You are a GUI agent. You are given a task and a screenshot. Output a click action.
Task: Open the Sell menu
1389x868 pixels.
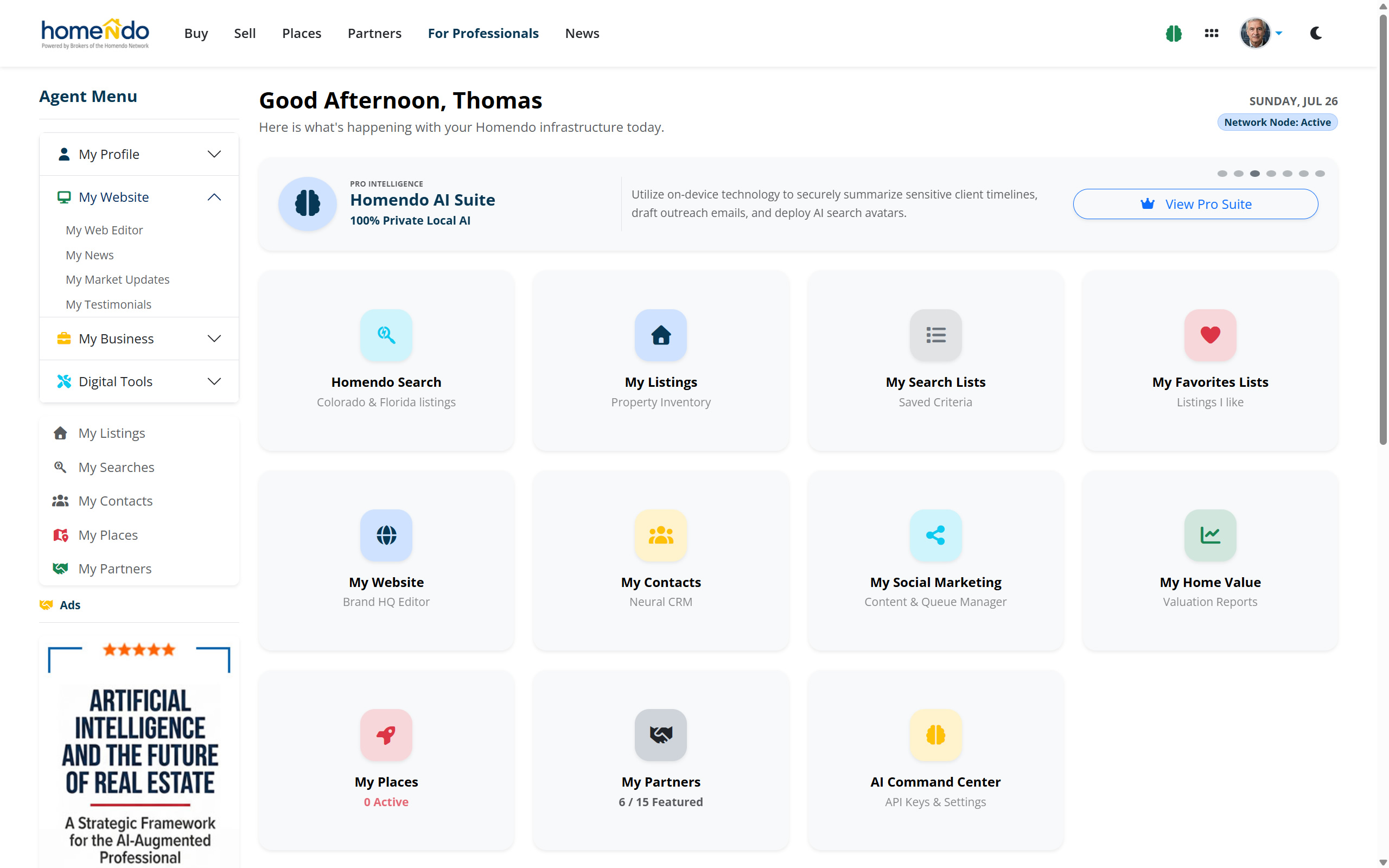pos(245,33)
